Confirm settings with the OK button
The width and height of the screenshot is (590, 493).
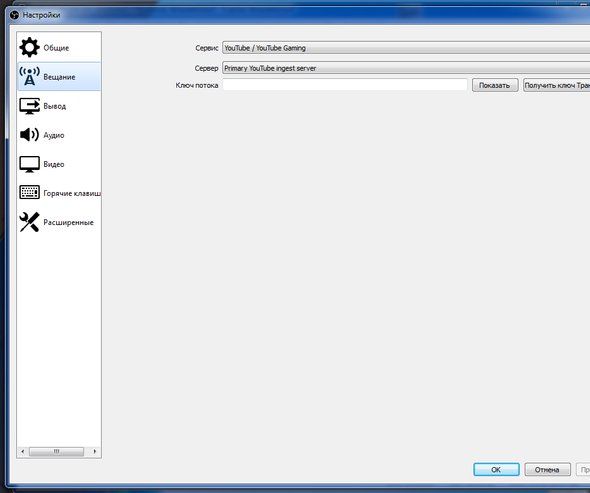[496, 469]
